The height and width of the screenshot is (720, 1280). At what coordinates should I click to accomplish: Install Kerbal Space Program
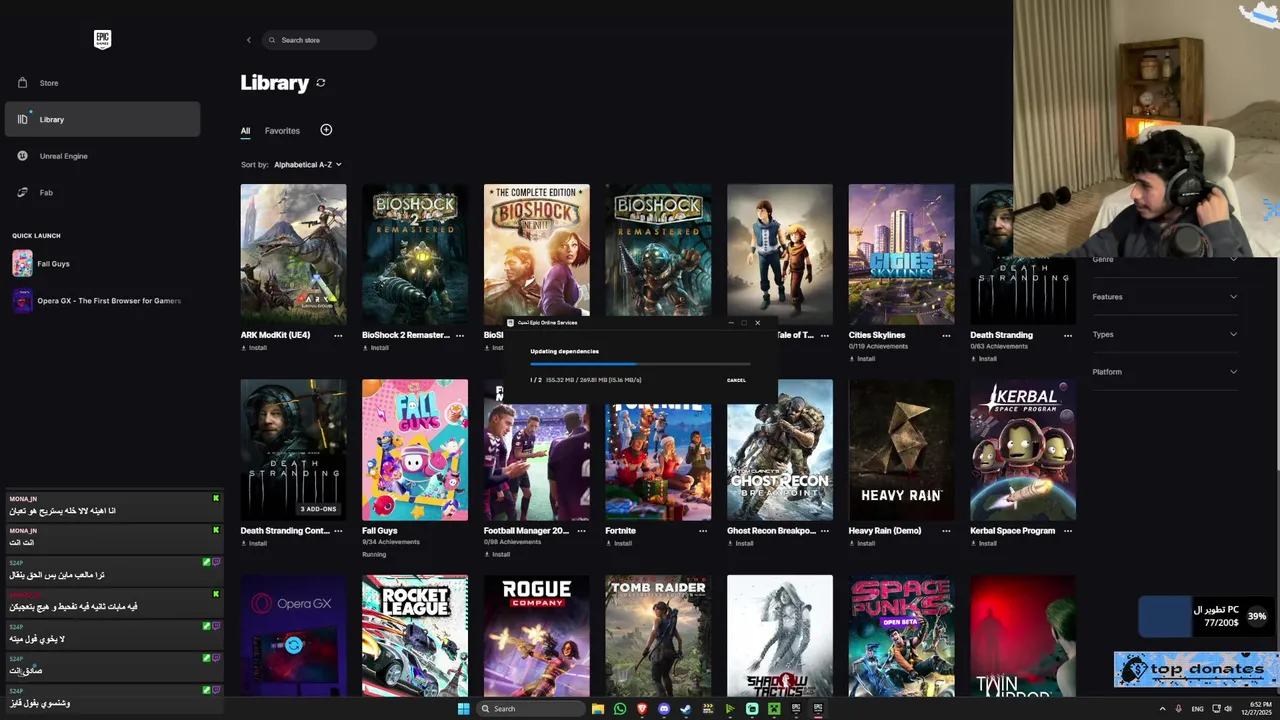(984, 543)
